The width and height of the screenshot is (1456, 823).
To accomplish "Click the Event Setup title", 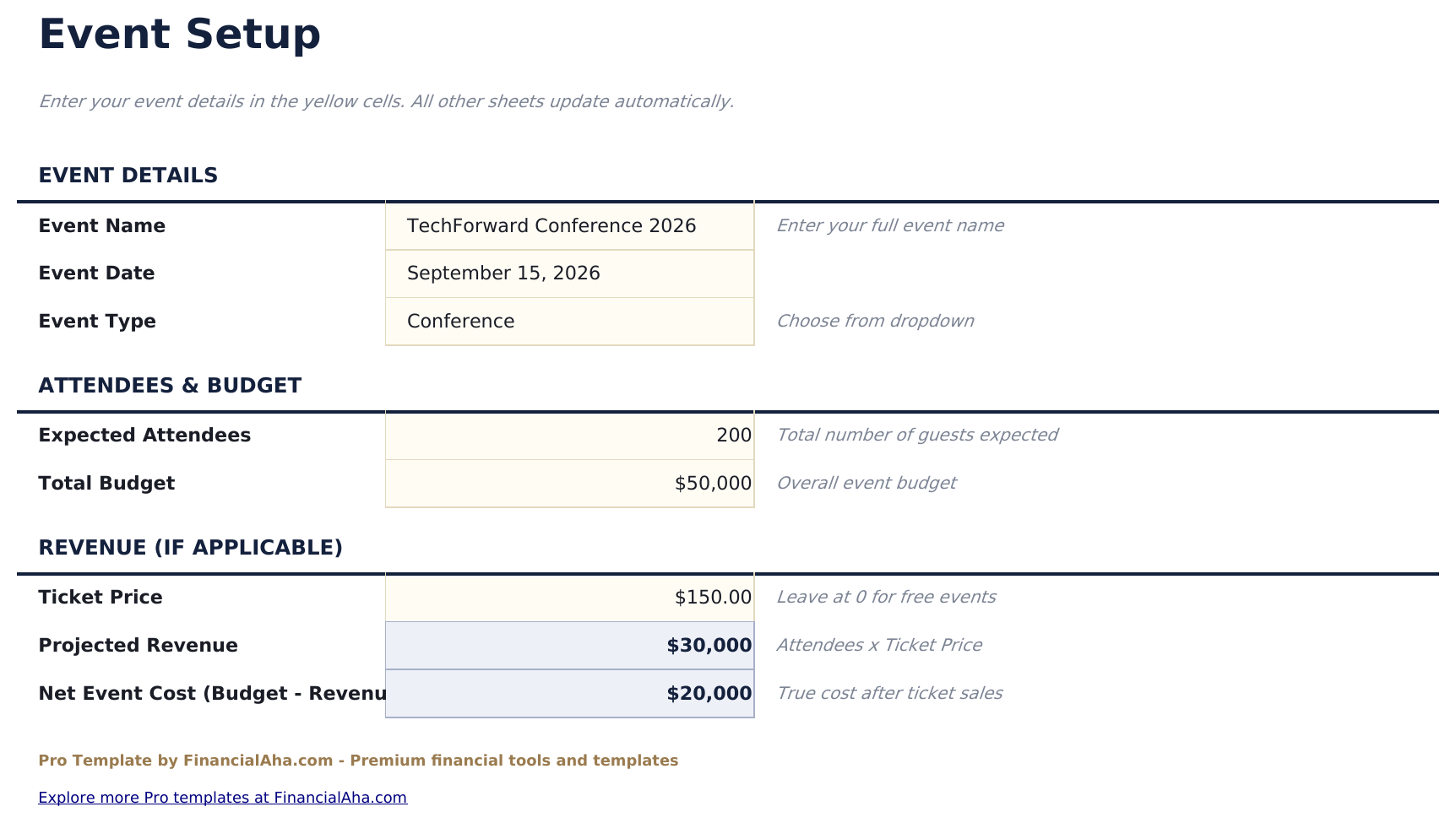I will click(x=179, y=35).
